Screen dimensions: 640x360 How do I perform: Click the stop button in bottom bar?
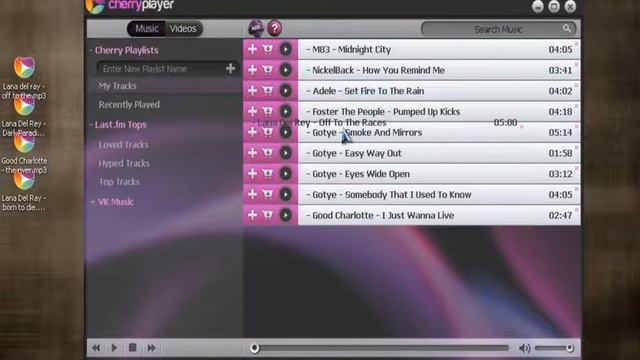point(133,348)
